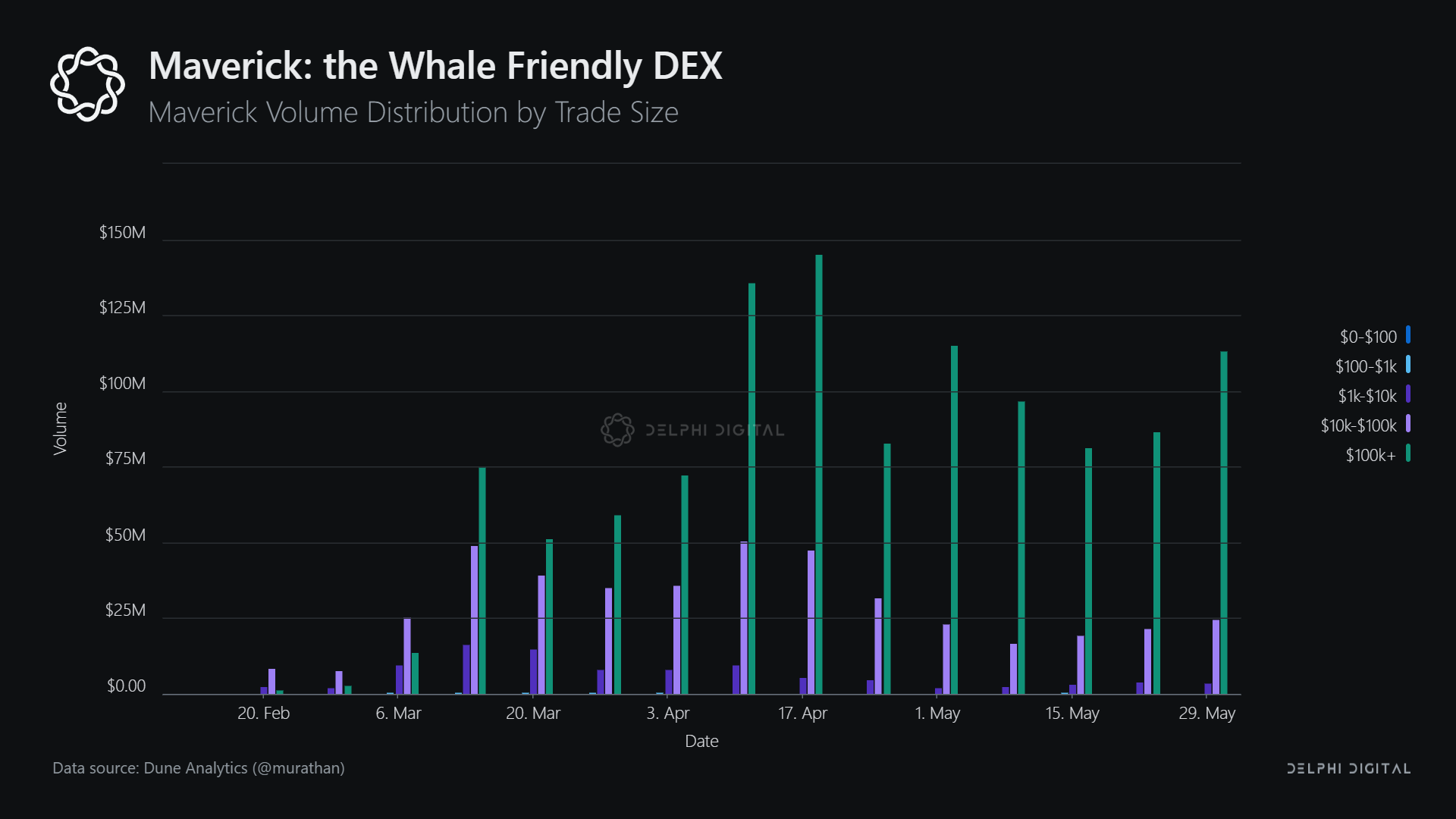Click the green $100k+ legend color marker
Screen dimensions: 1456x819
click(1408, 453)
